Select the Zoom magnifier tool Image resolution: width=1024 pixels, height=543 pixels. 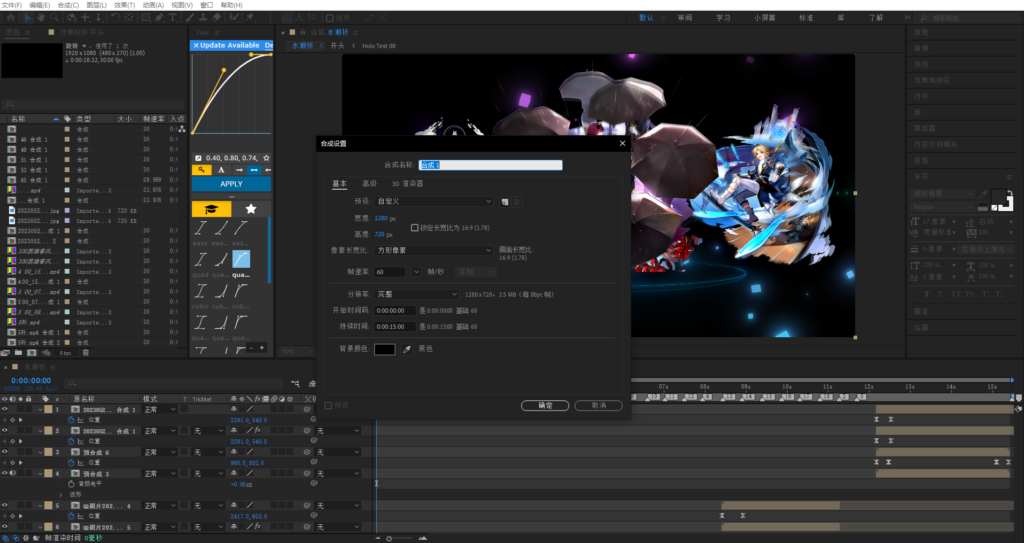[55, 18]
